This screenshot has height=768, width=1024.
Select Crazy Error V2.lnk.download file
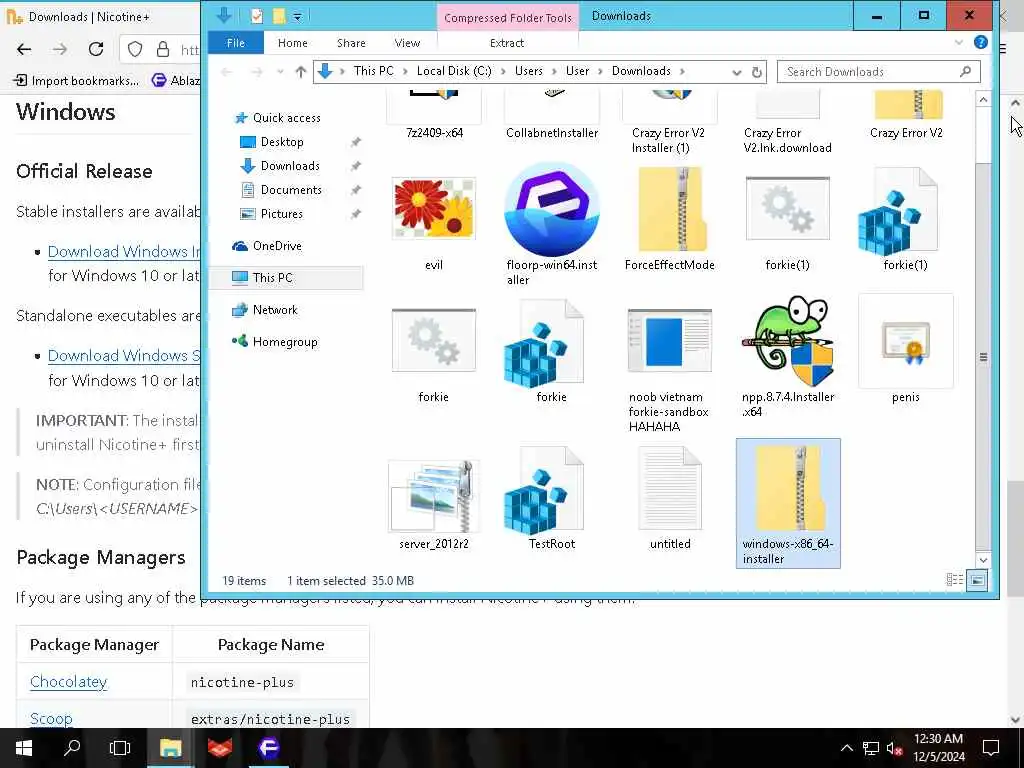pos(788,124)
